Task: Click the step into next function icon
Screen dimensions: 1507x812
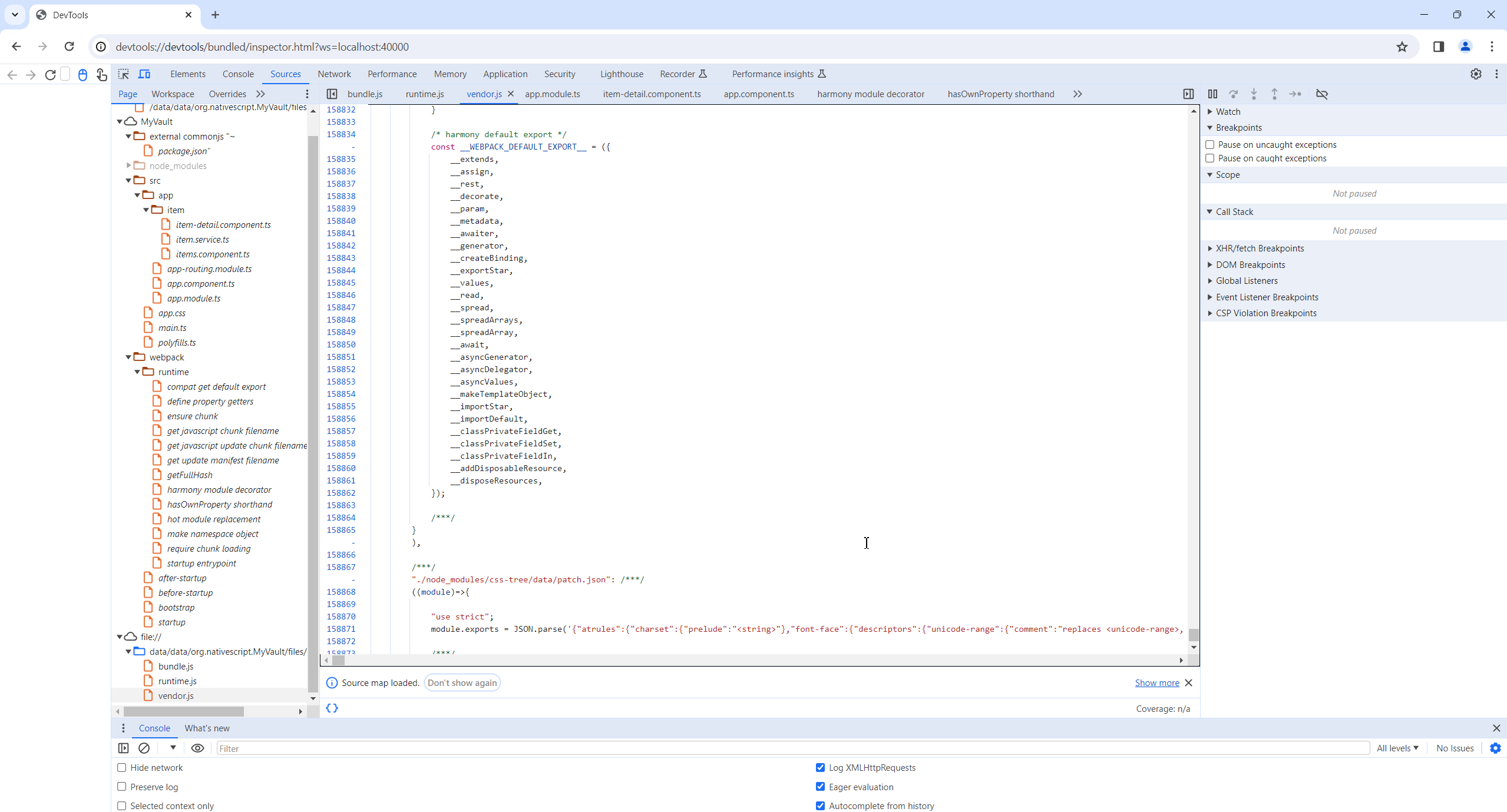Action: point(1254,94)
